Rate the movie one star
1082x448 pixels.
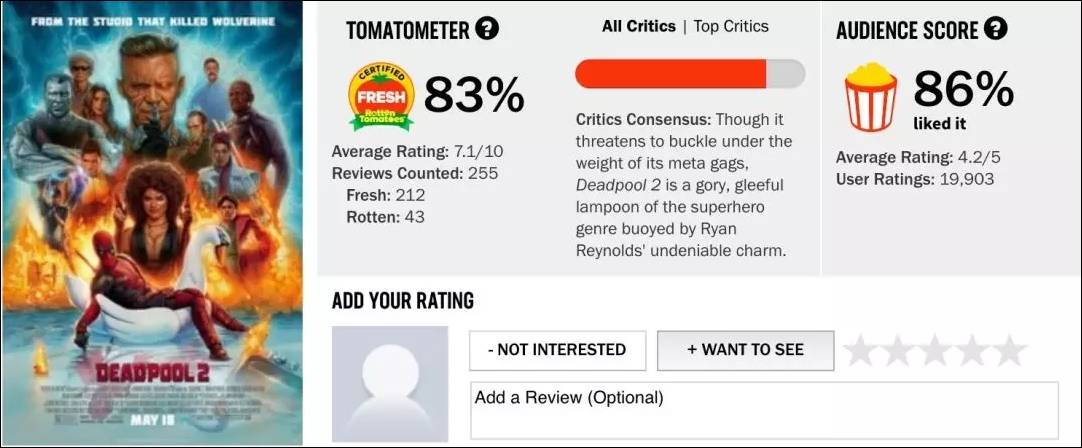click(862, 350)
